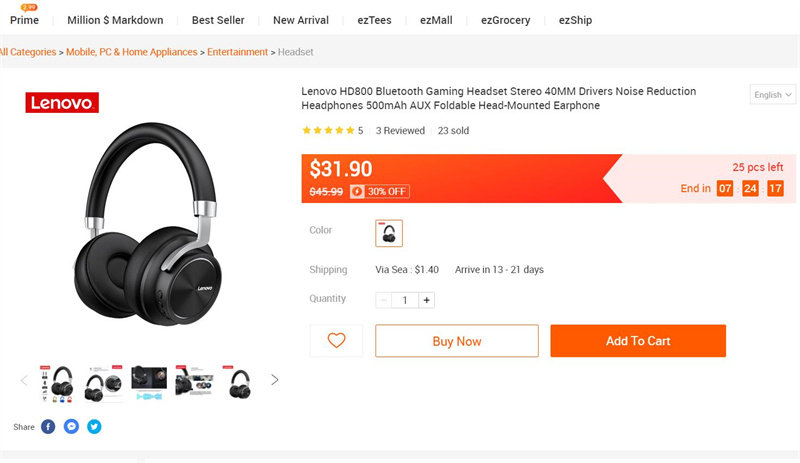Select the black headset color option
This screenshot has height=463, width=800.
click(x=389, y=233)
